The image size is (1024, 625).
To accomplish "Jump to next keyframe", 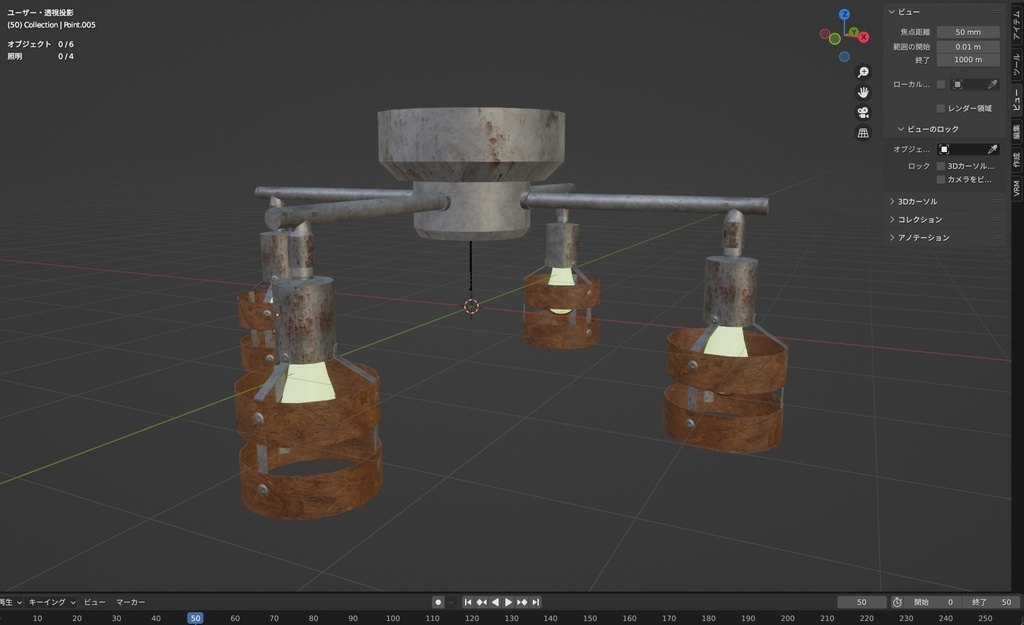I will (x=522, y=602).
